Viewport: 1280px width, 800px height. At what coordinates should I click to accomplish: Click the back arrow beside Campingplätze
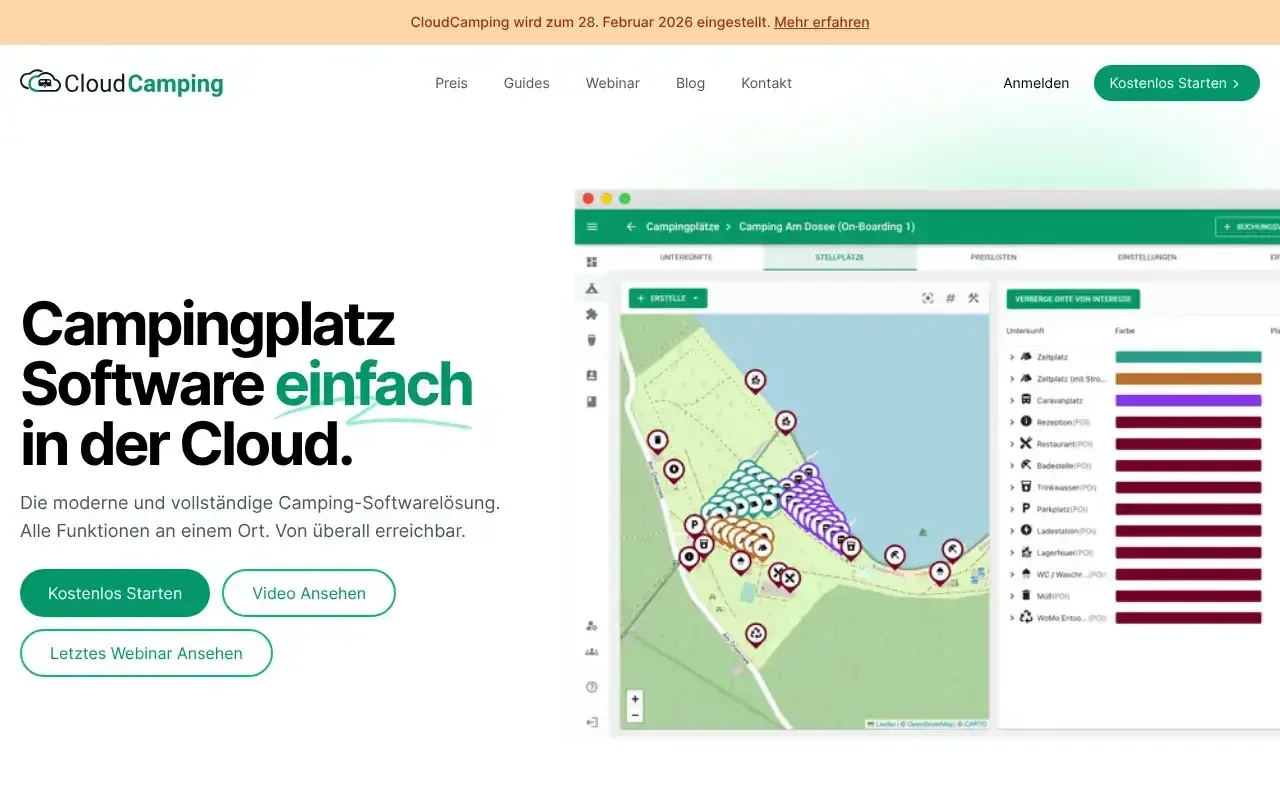click(631, 227)
